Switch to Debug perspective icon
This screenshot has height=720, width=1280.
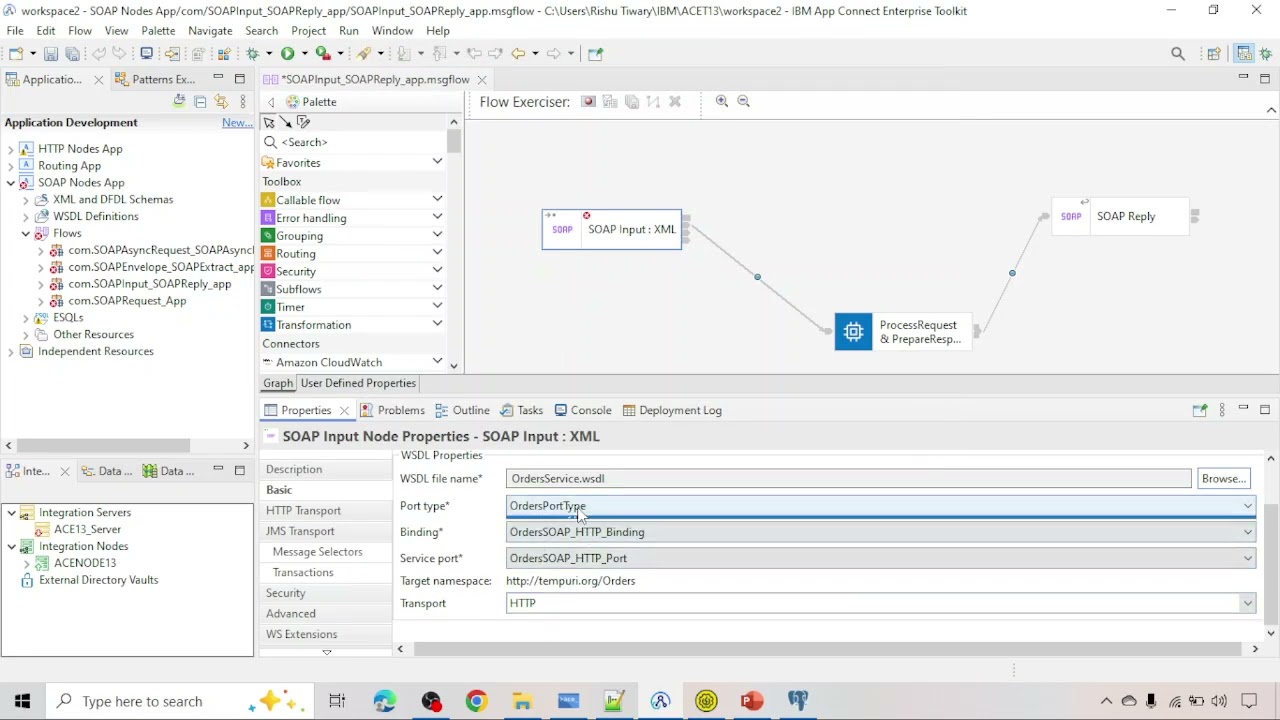click(1266, 54)
